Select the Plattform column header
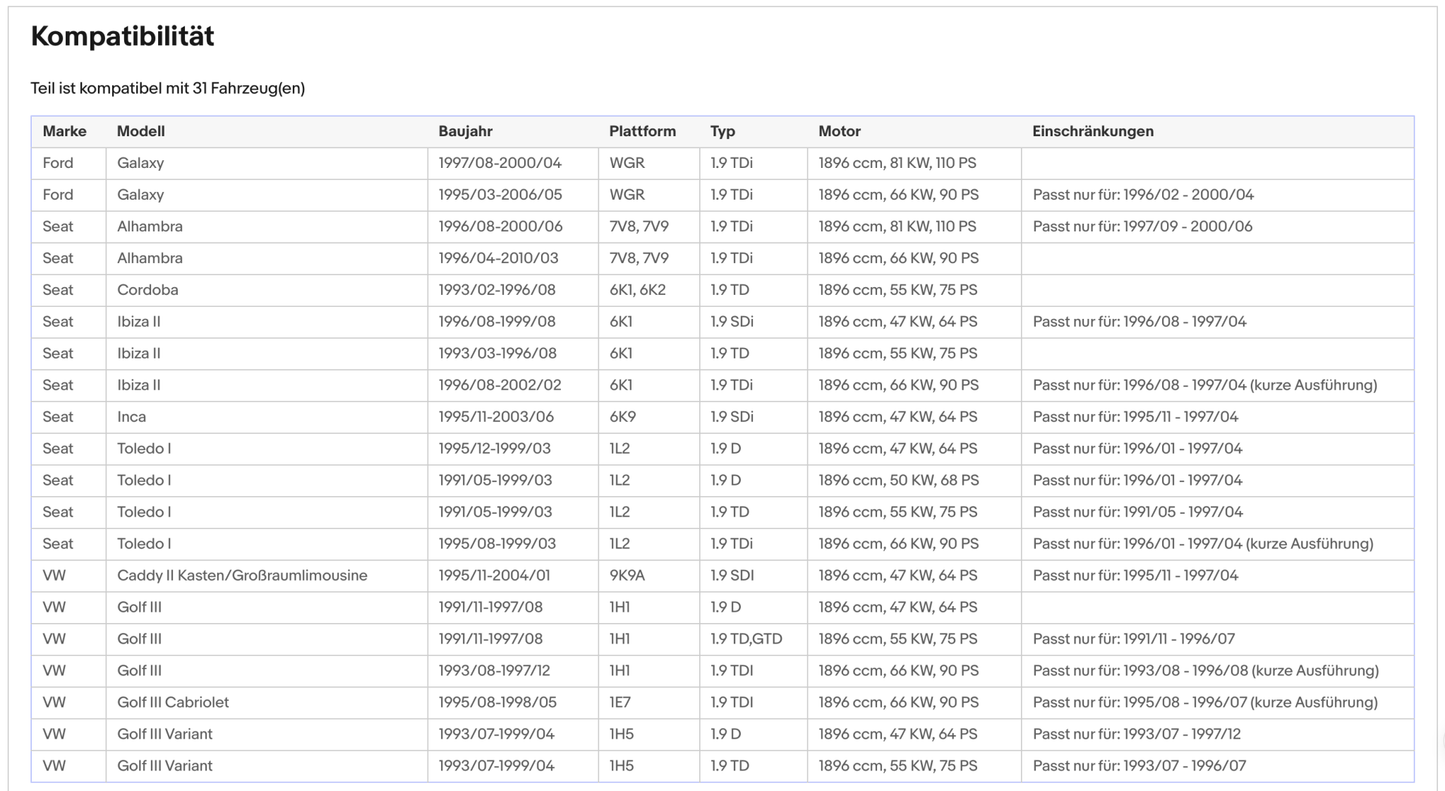 click(x=642, y=131)
